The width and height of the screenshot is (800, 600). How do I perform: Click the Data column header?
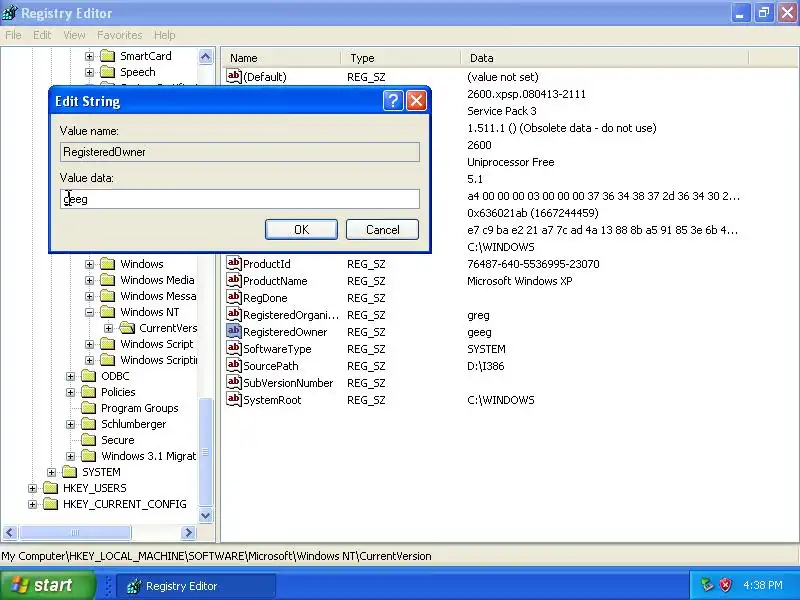(605, 58)
